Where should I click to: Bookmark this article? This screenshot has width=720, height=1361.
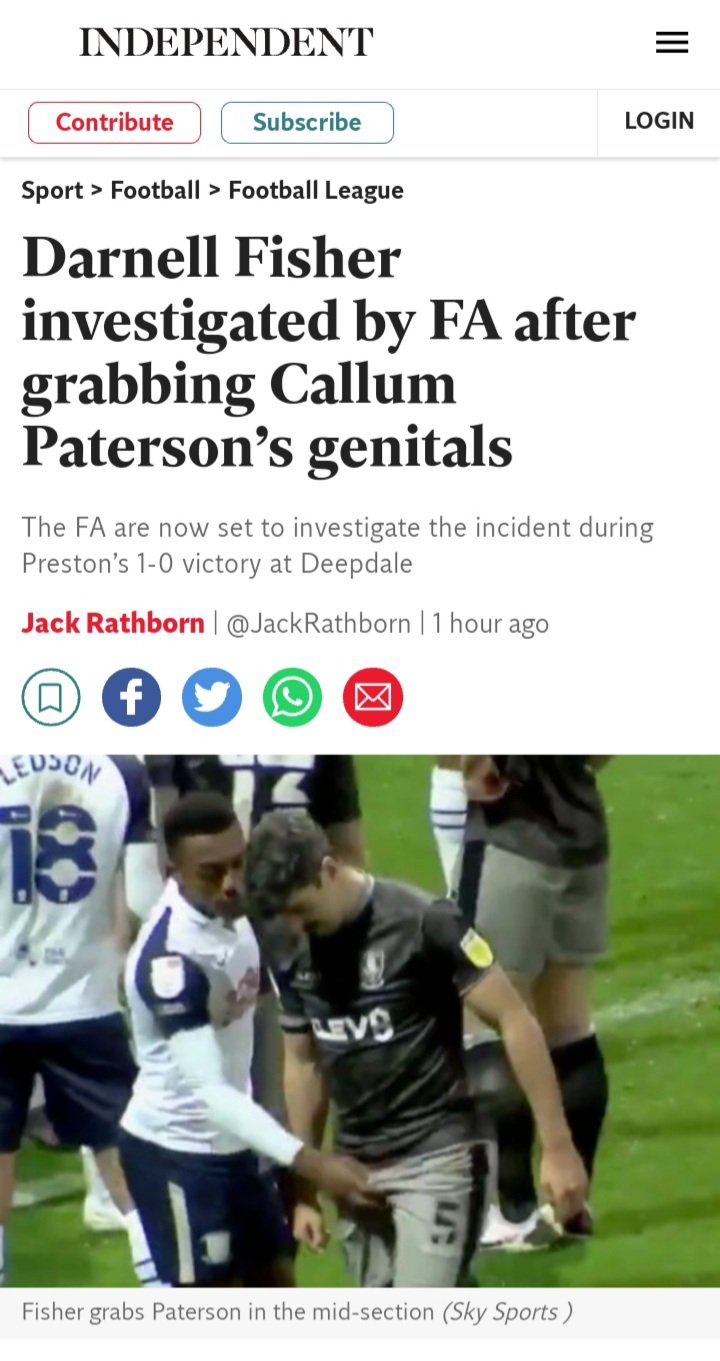coord(51,697)
